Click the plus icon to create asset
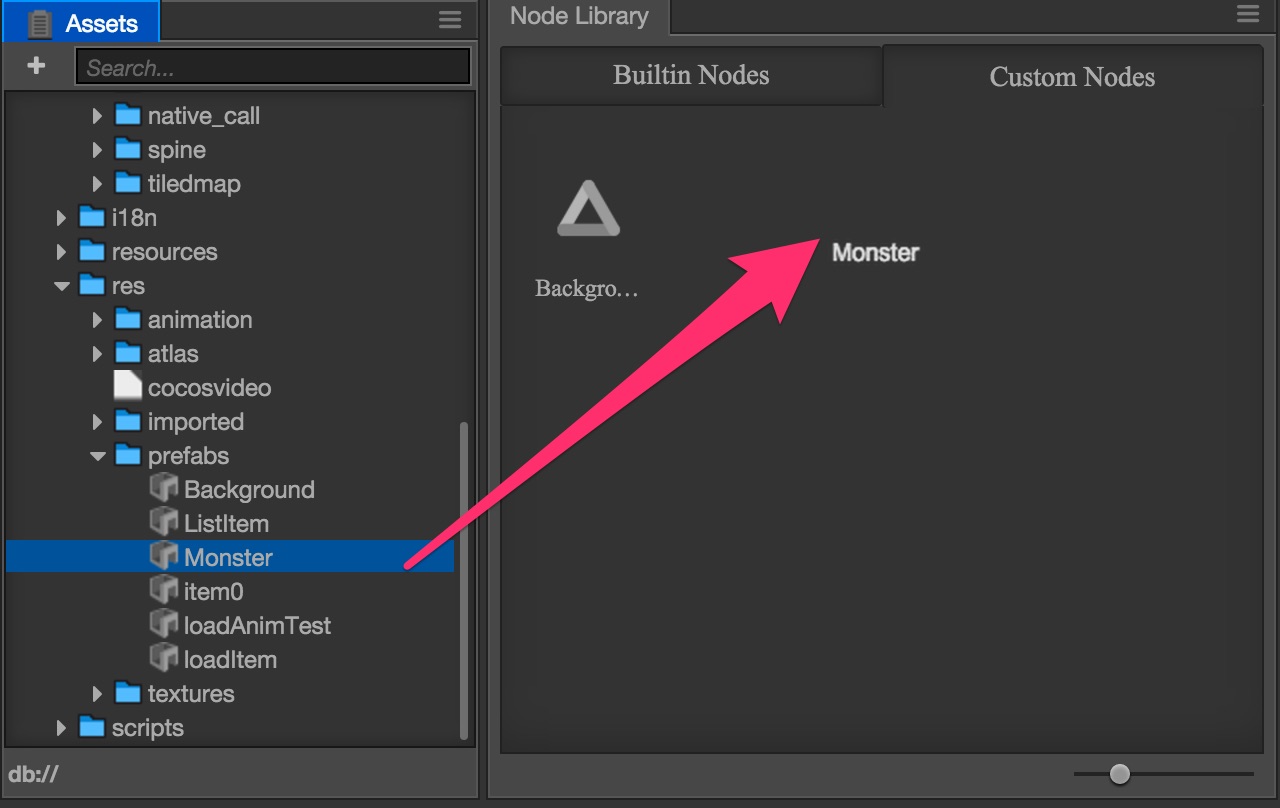Screen dimensions: 1280x808 pos(36,66)
